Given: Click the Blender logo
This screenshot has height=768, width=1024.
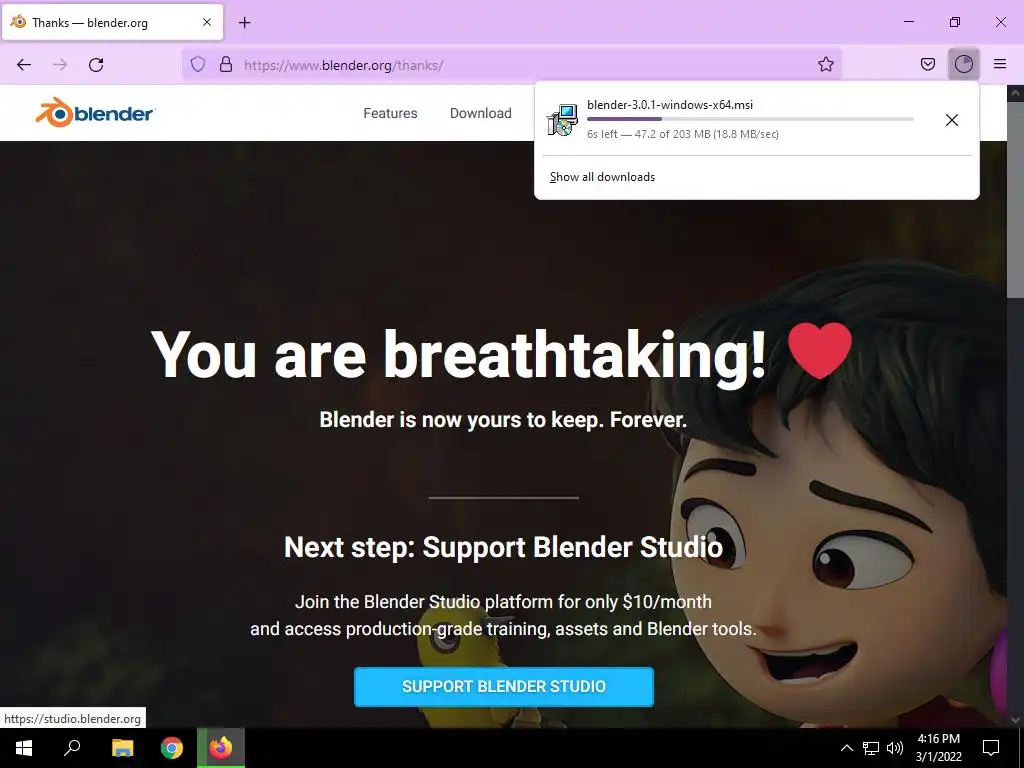Looking at the screenshot, I should pyautogui.click(x=95, y=113).
